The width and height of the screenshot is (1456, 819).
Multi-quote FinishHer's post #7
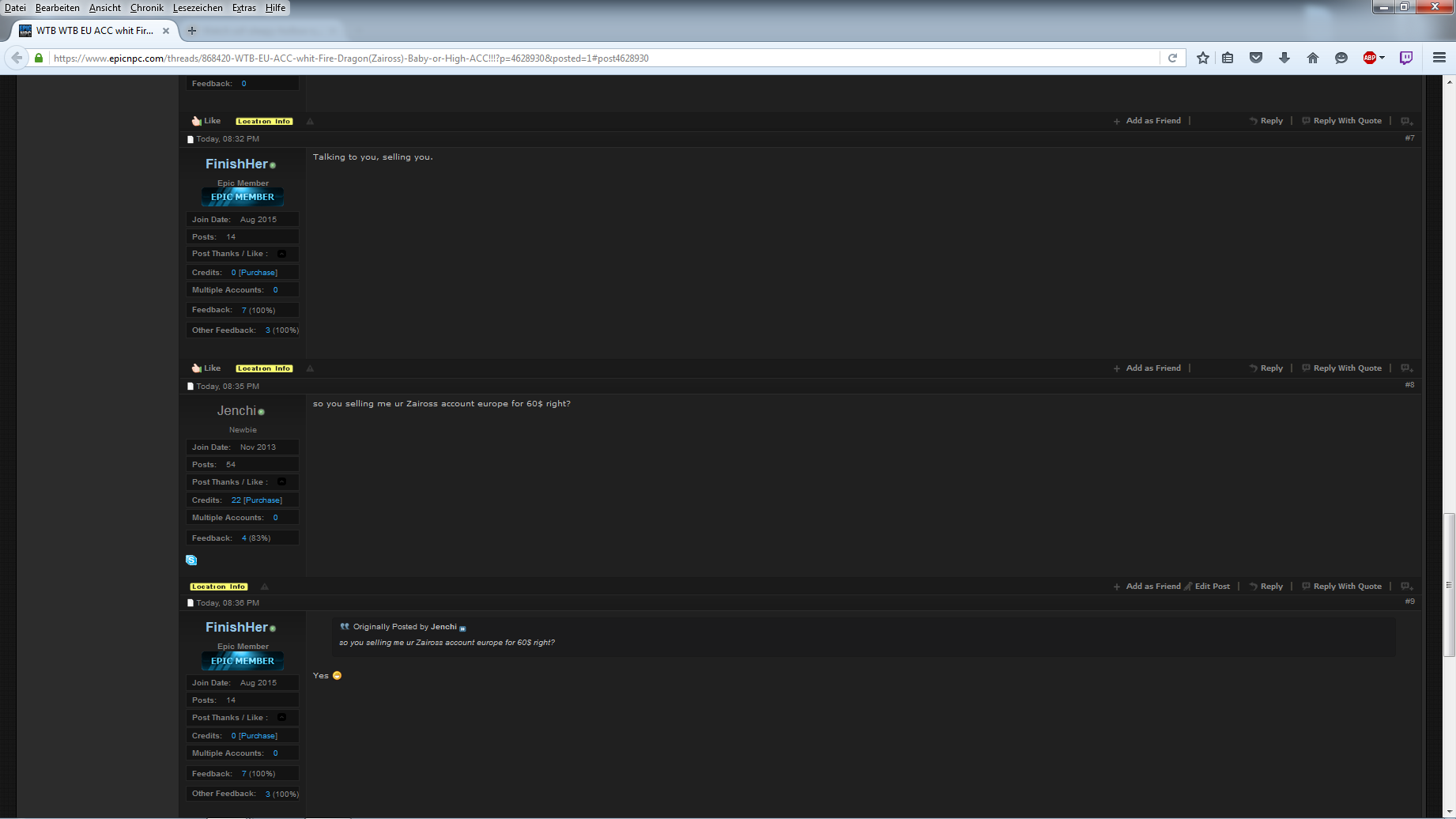tap(1407, 369)
